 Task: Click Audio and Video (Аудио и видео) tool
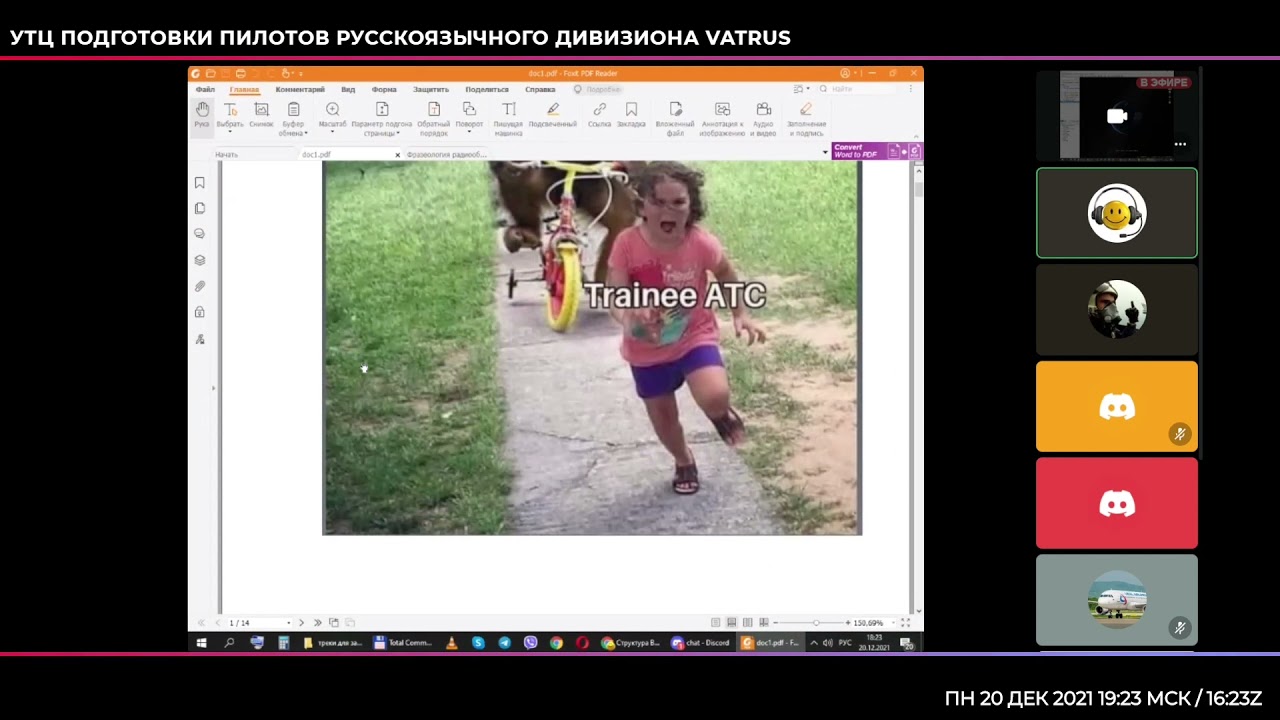pos(763,118)
